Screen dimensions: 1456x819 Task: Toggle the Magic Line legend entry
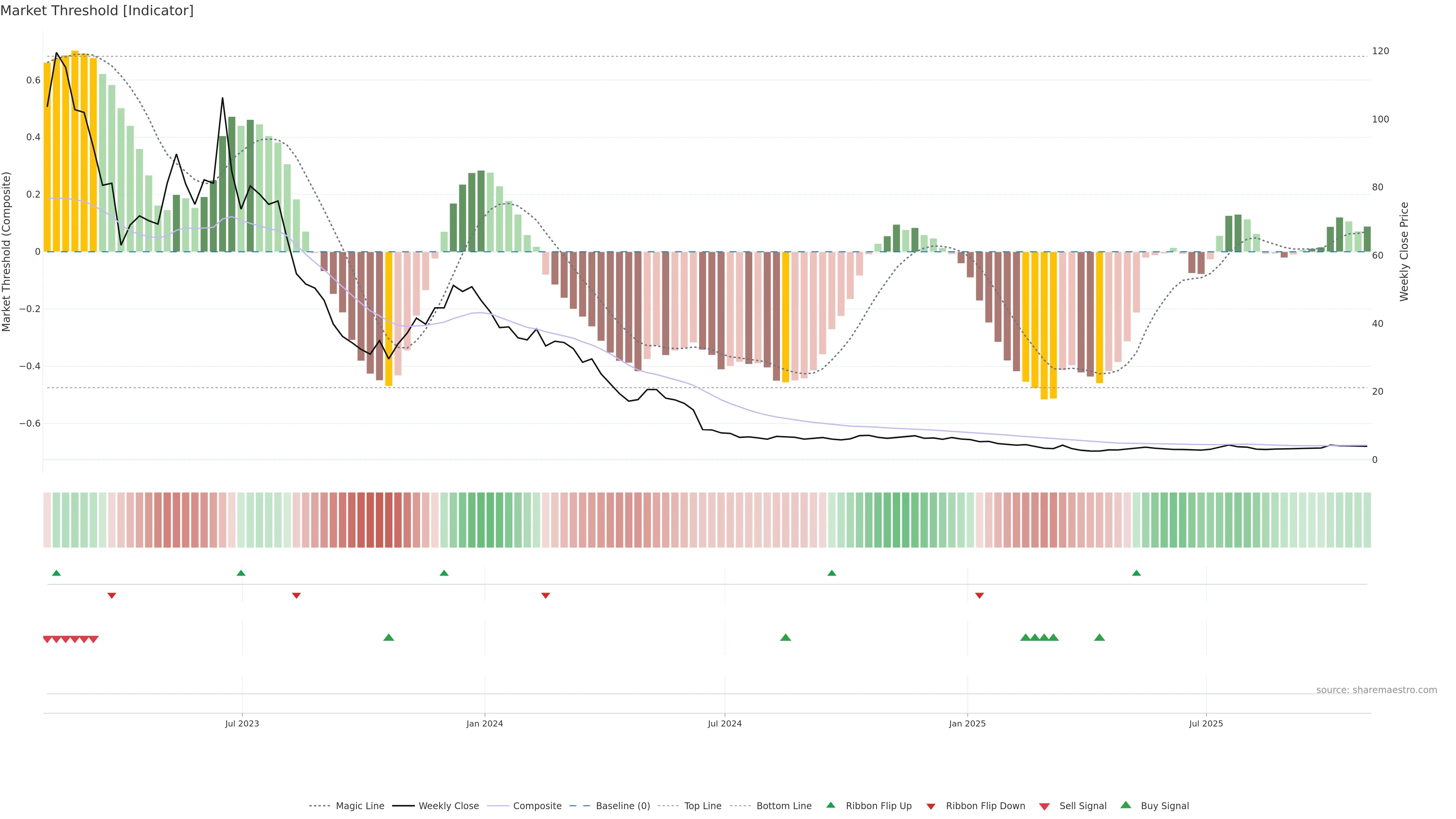point(359,806)
